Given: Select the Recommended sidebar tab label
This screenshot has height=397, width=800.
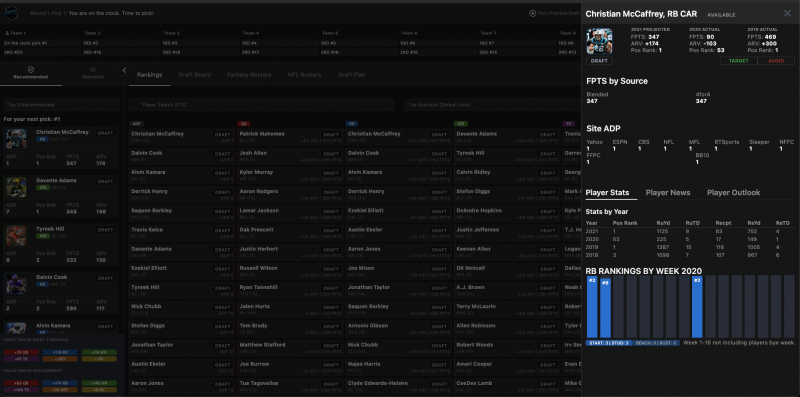Looking at the screenshot, I should coord(31,77).
